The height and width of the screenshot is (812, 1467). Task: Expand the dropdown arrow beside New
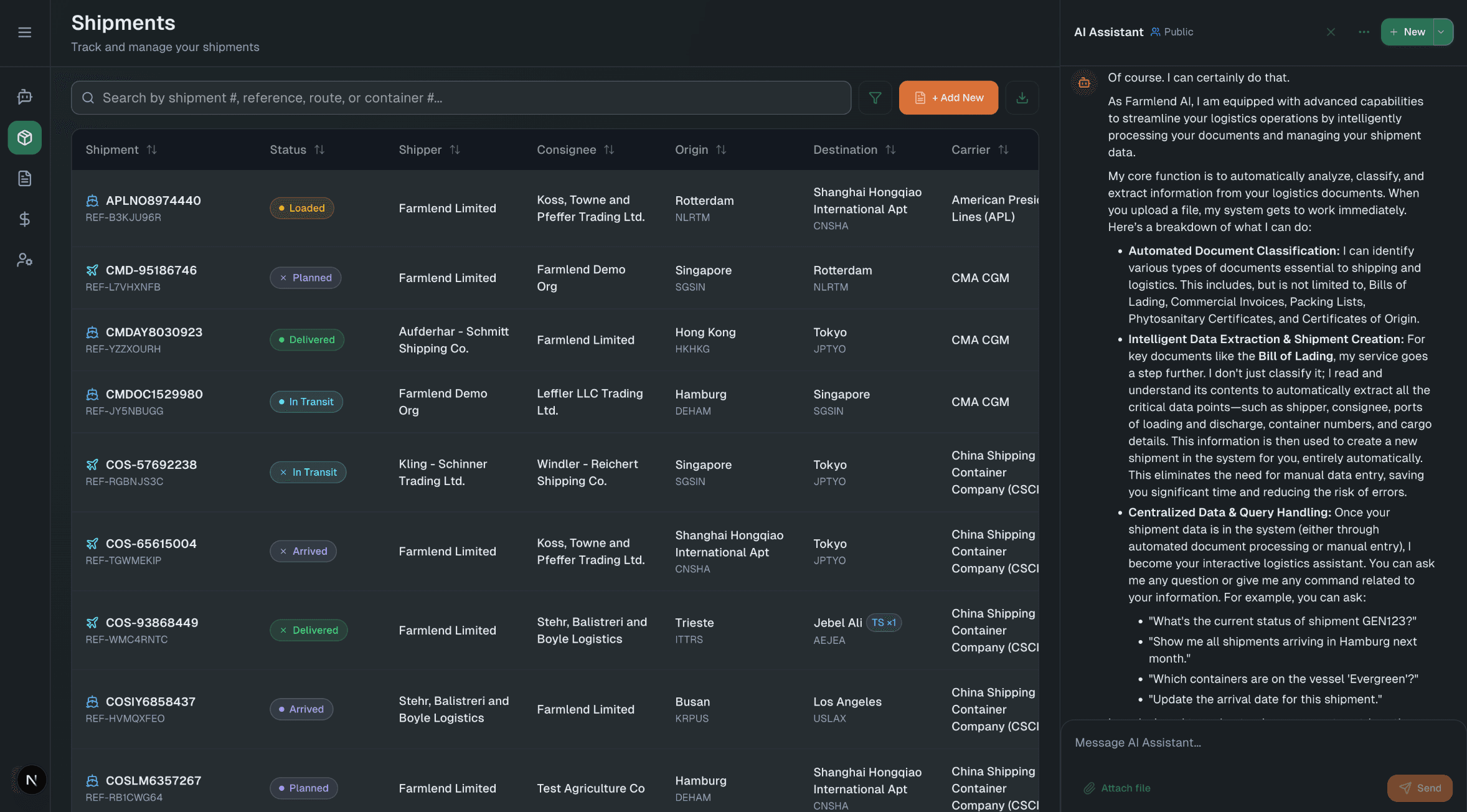pos(1441,32)
